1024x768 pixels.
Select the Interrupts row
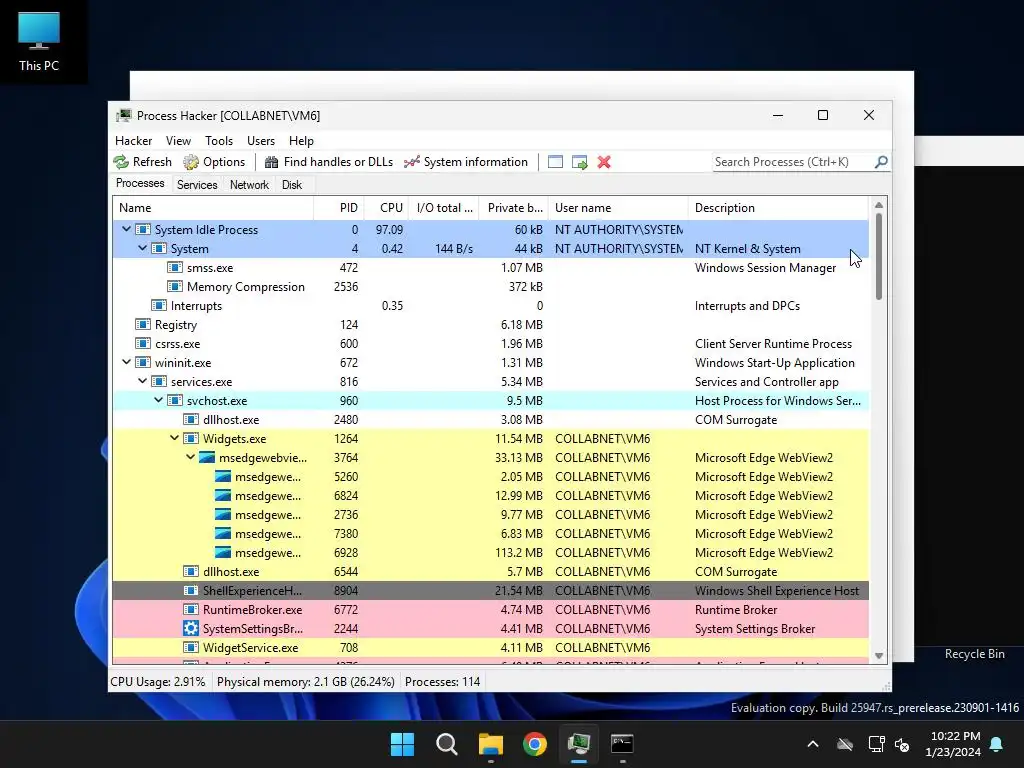click(490, 306)
